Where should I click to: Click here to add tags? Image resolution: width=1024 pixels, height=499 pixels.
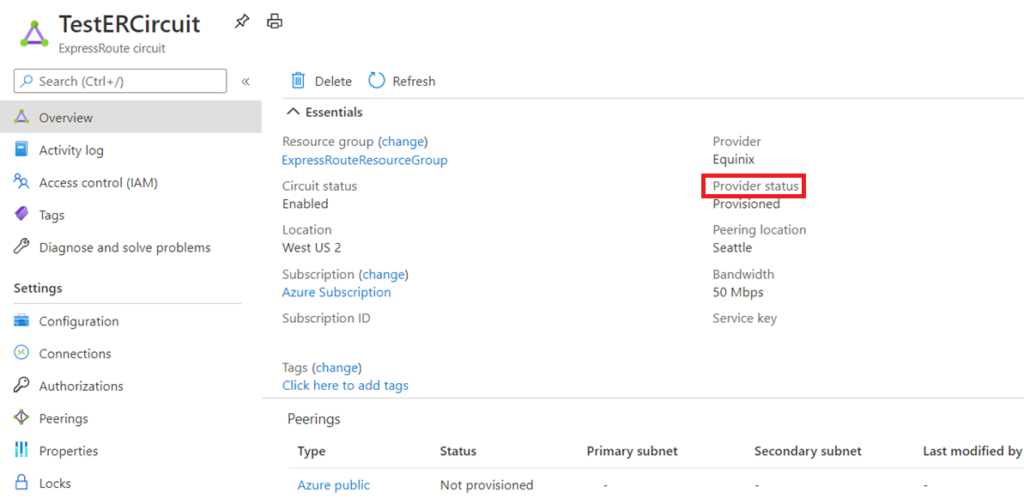coord(345,385)
